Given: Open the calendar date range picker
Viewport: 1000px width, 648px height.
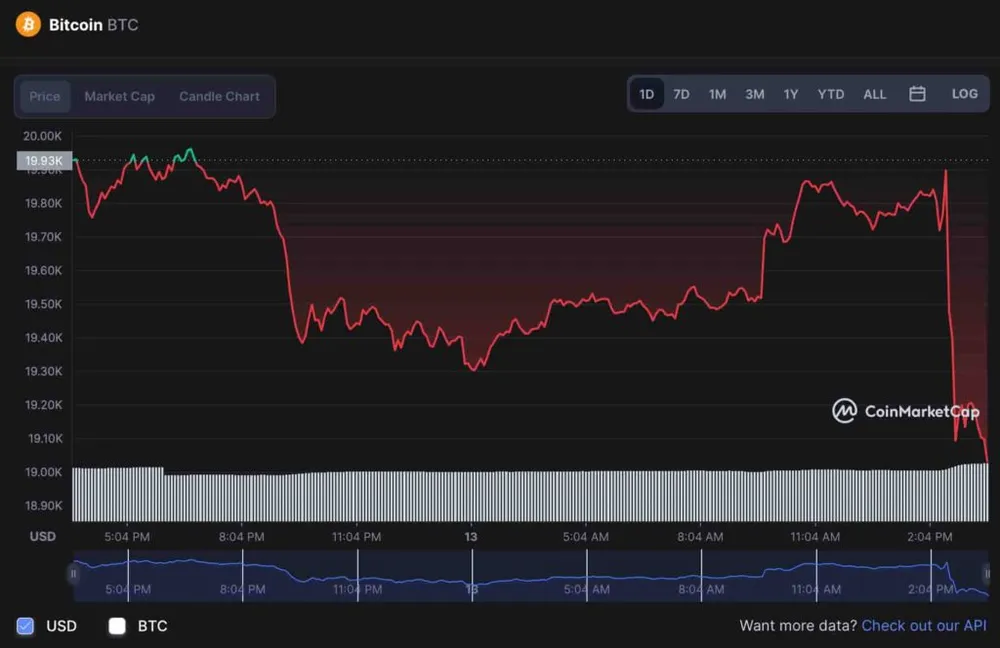Looking at the screenshot, I should [917, 94].
